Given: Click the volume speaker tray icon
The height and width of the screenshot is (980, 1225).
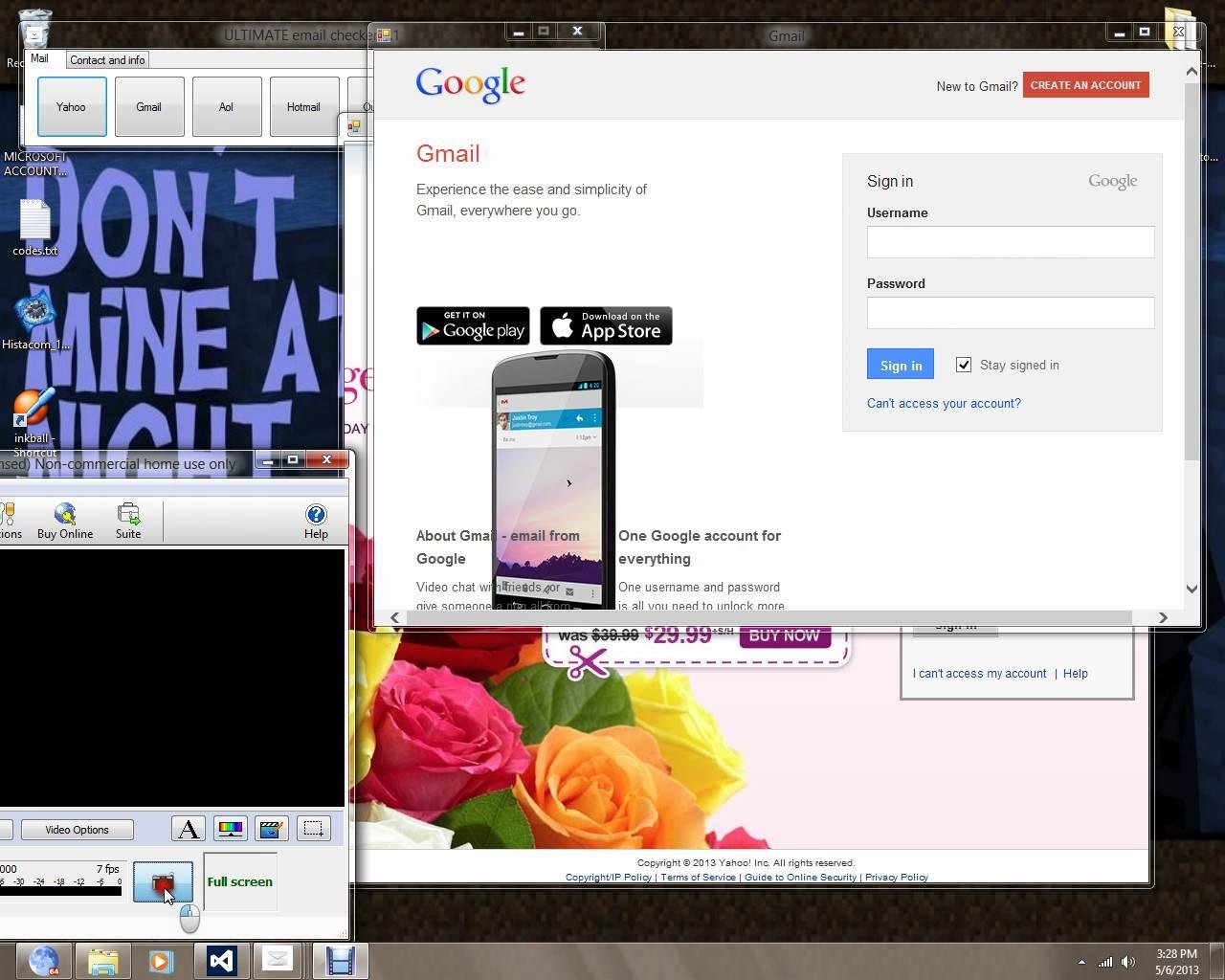Looking at the screenshot, I should (x=1129, y=962).
